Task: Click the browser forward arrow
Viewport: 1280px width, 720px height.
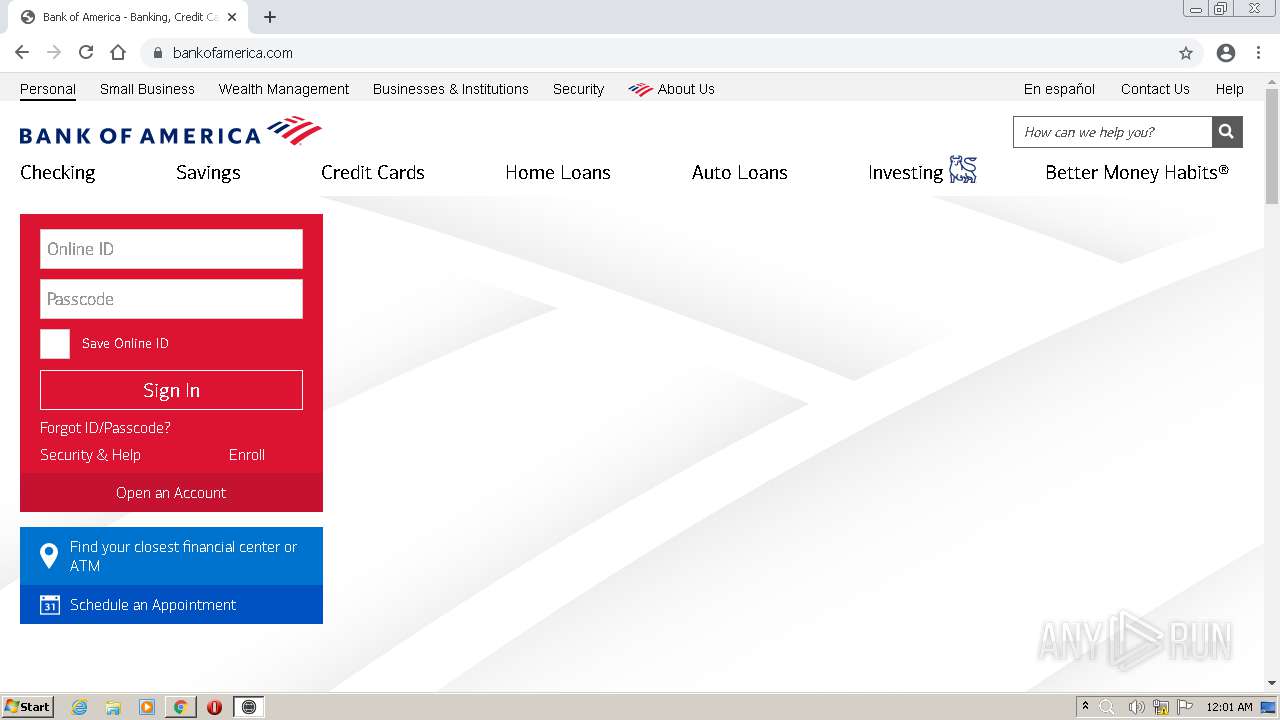Action: click(x=54, y=53)
